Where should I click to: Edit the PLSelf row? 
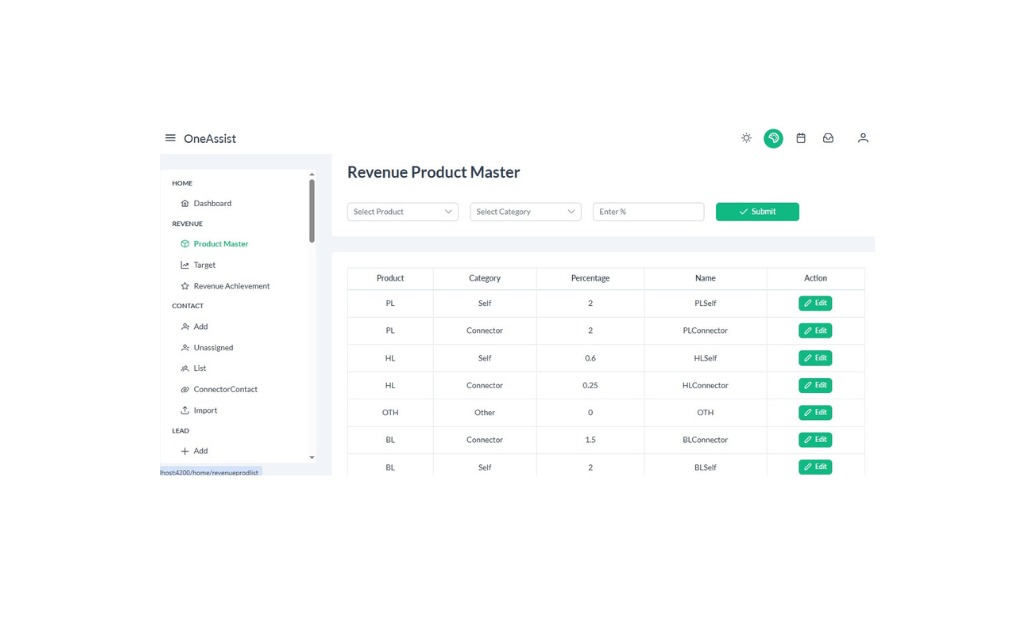(x=815, y=303)
